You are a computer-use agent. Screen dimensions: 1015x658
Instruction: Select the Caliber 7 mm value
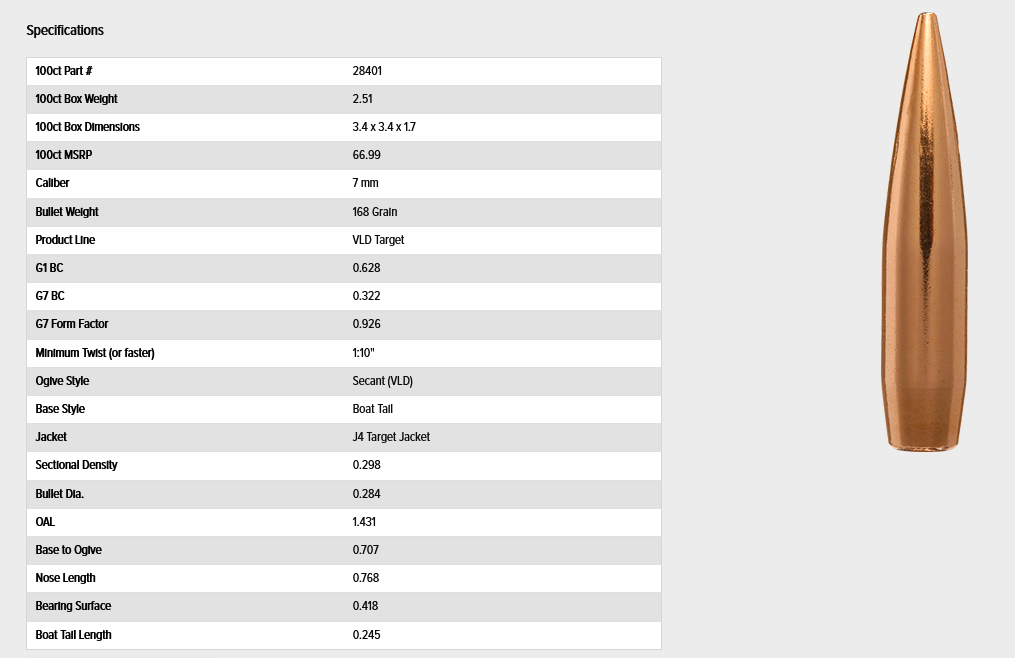click(x=365, y=183)
